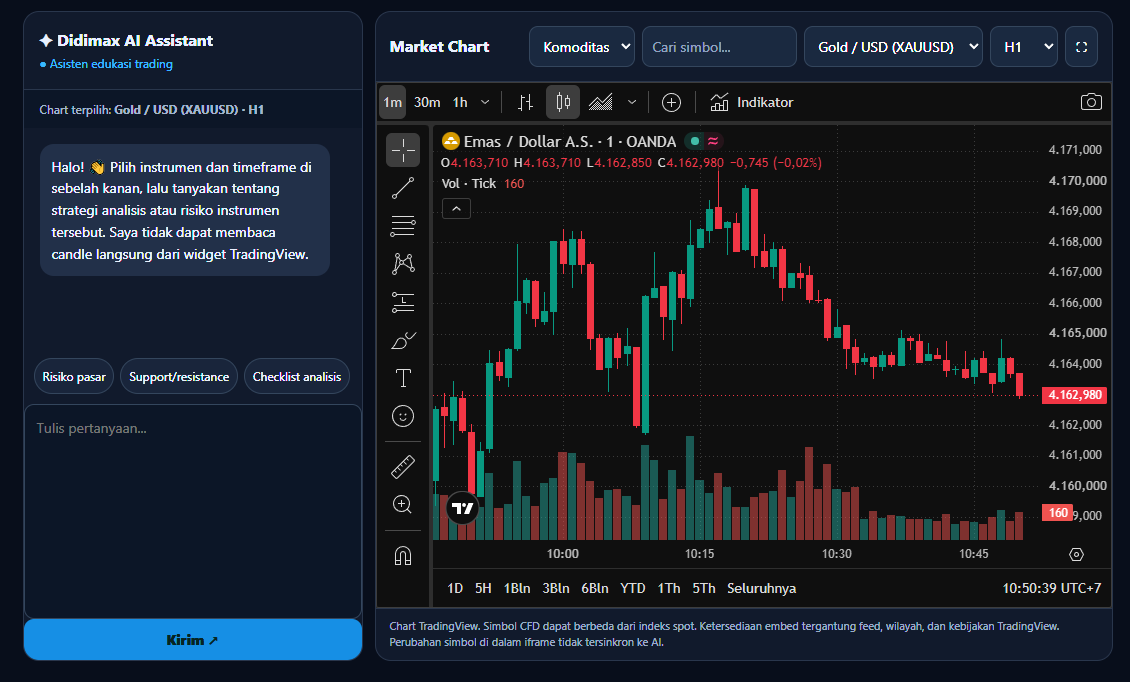The image size is (1130, 682).
Task: Focus the Cari simbol search field
Action: tap(719, 47)
